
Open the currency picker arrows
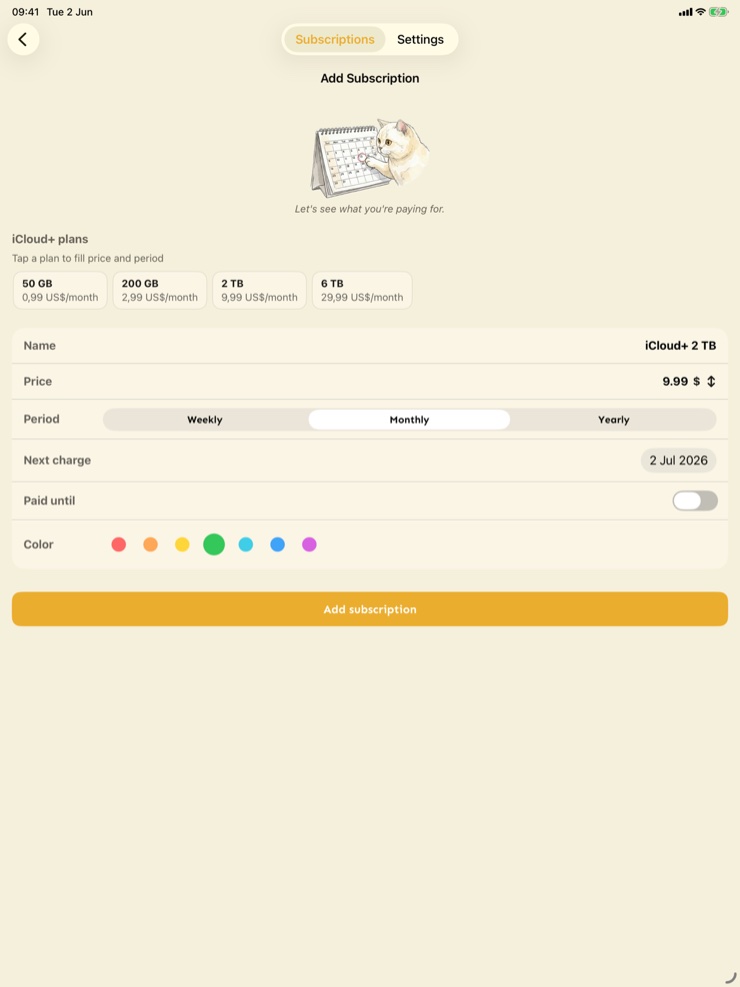click(x=711, y=381)
